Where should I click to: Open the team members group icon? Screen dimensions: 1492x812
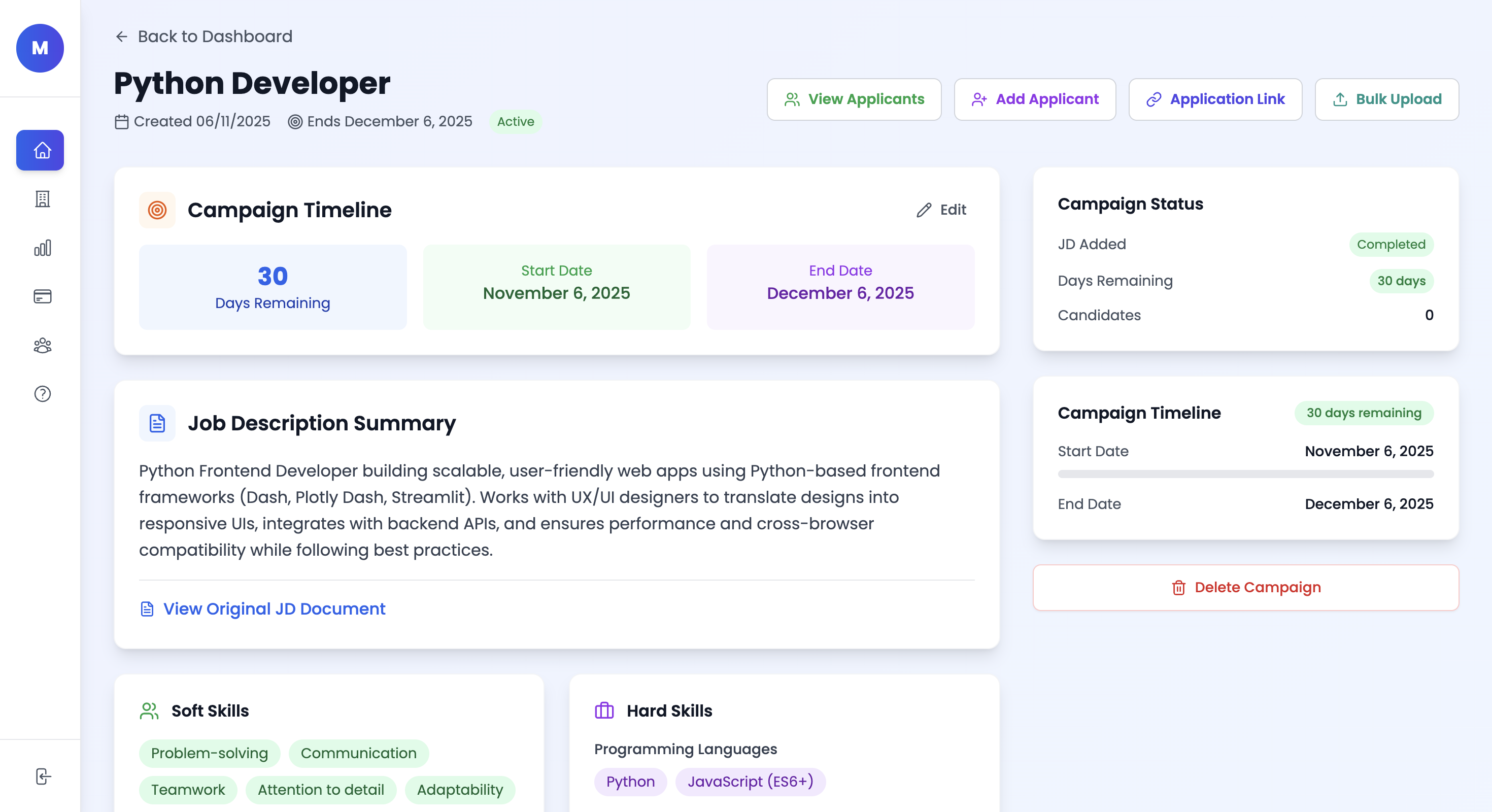[42, 346]
